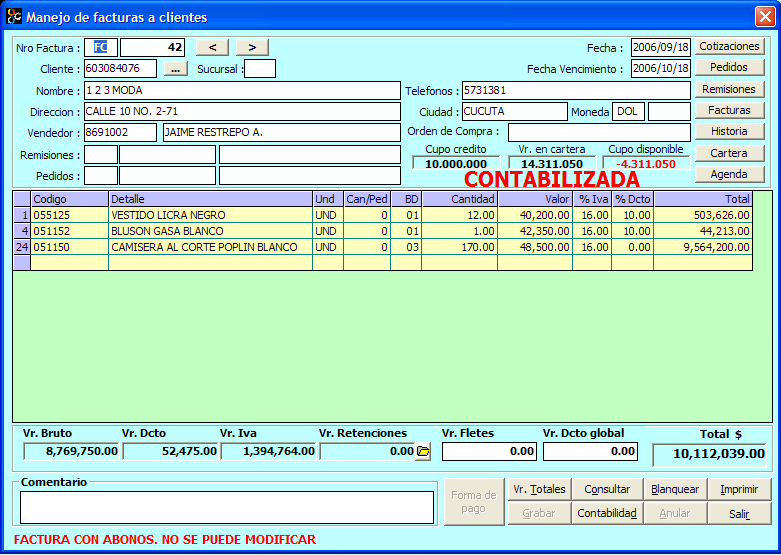This screenshot has width=781, height=555.
Task: Click Total column header
Action: (703, 199)
